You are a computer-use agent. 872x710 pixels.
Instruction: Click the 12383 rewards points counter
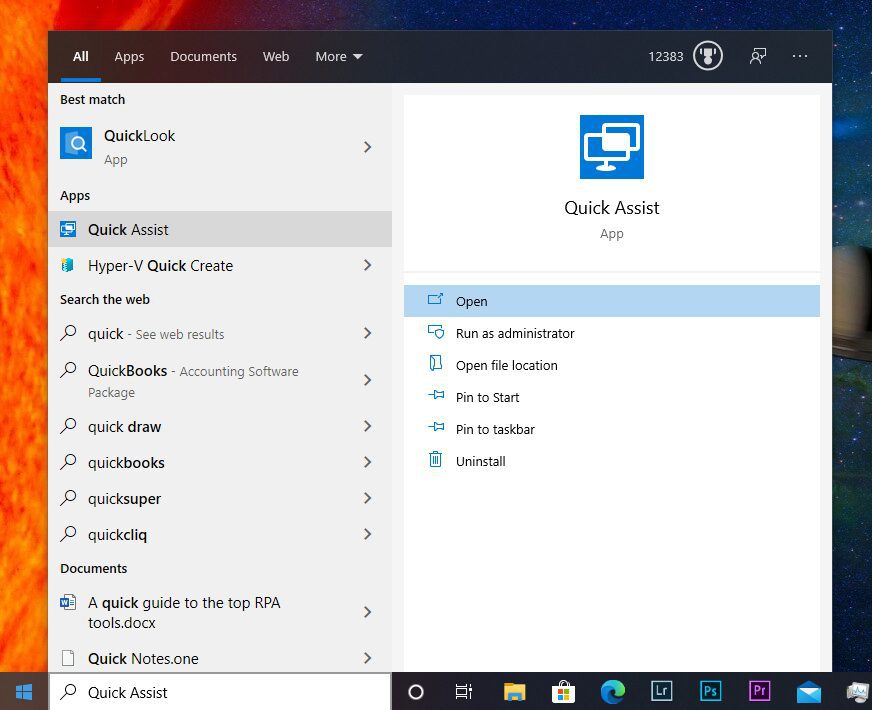point(666,57)
